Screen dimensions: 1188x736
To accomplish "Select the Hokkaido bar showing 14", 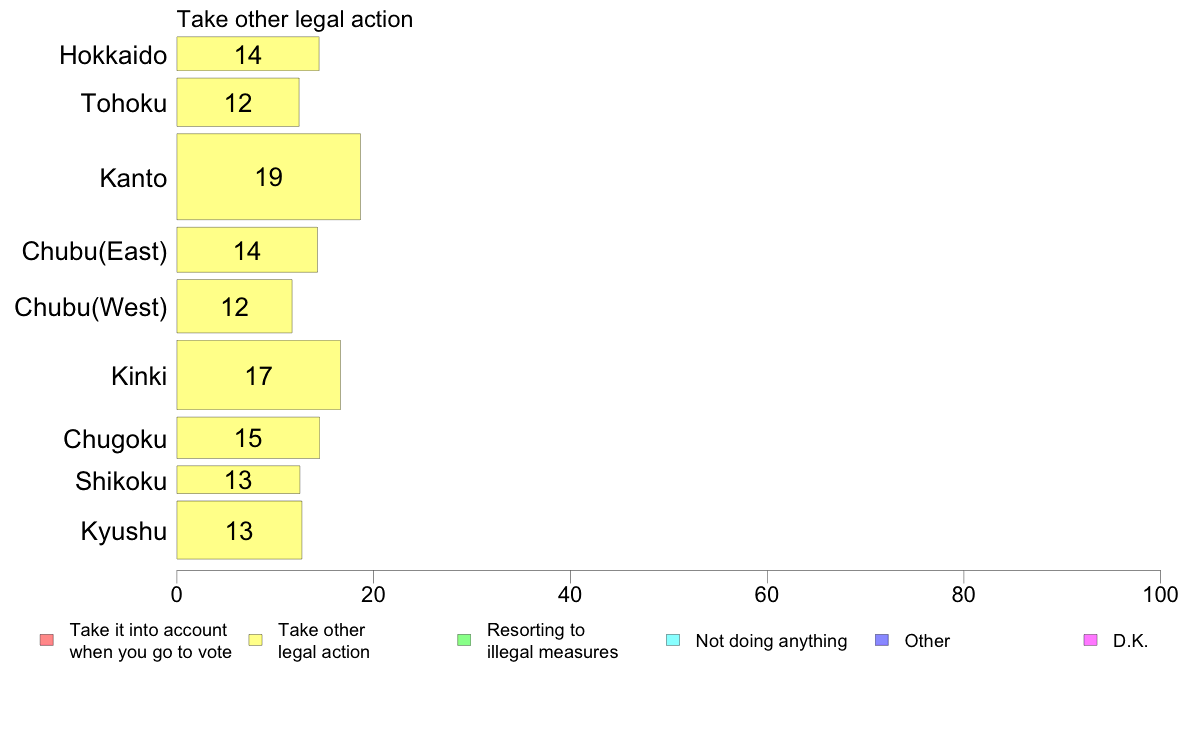I will (248, 54).
